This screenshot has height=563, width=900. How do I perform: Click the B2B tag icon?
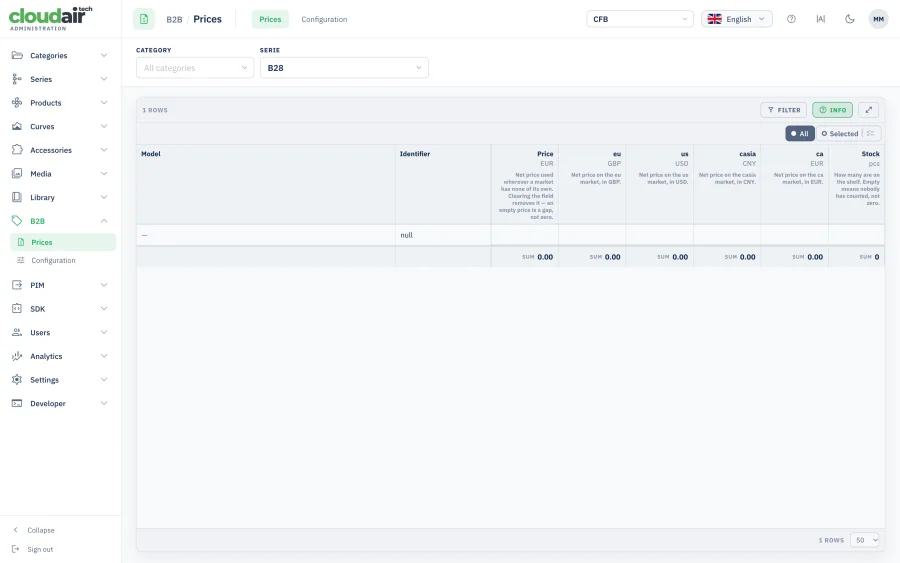coord(17,220)
